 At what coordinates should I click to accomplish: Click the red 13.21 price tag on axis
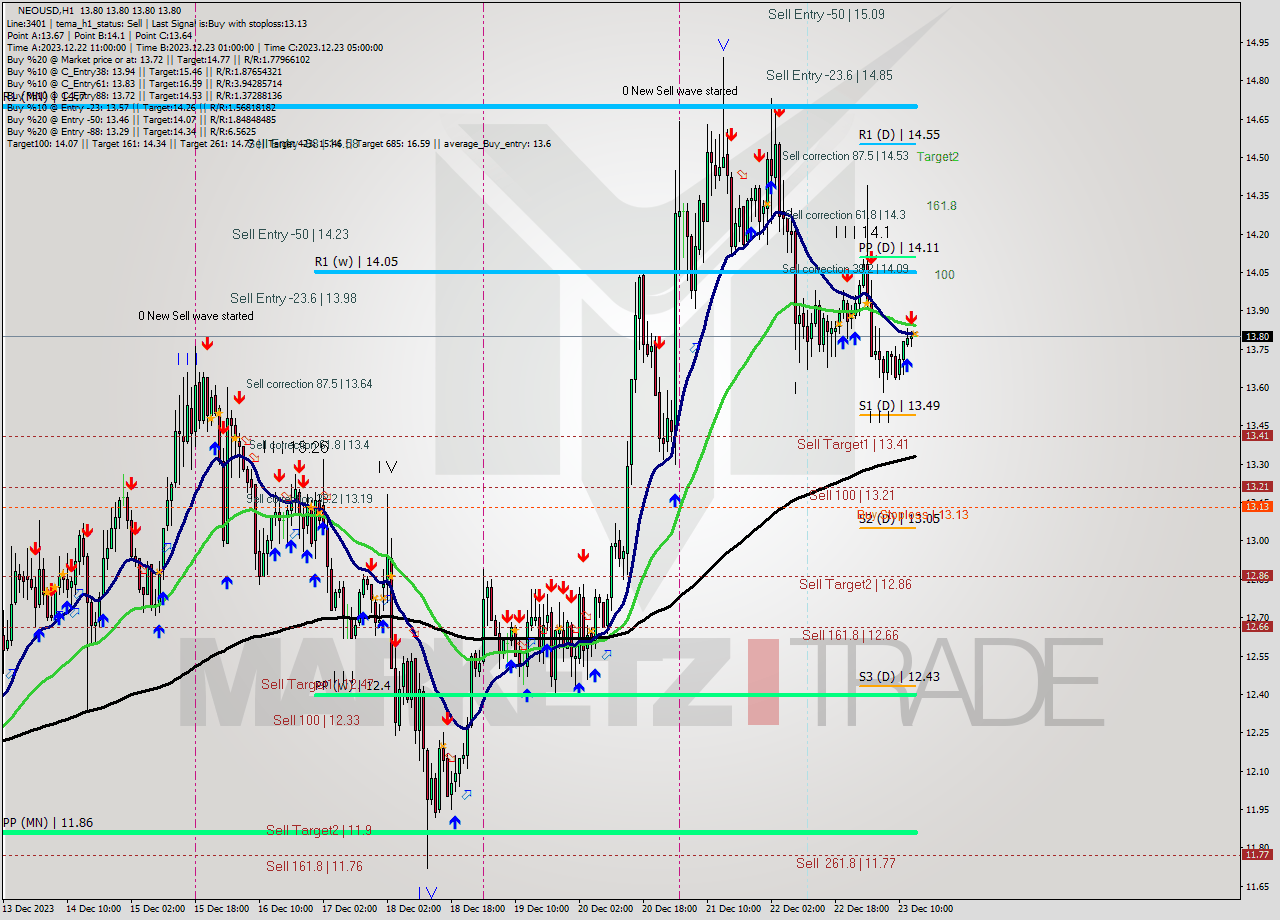[1257, 487]
